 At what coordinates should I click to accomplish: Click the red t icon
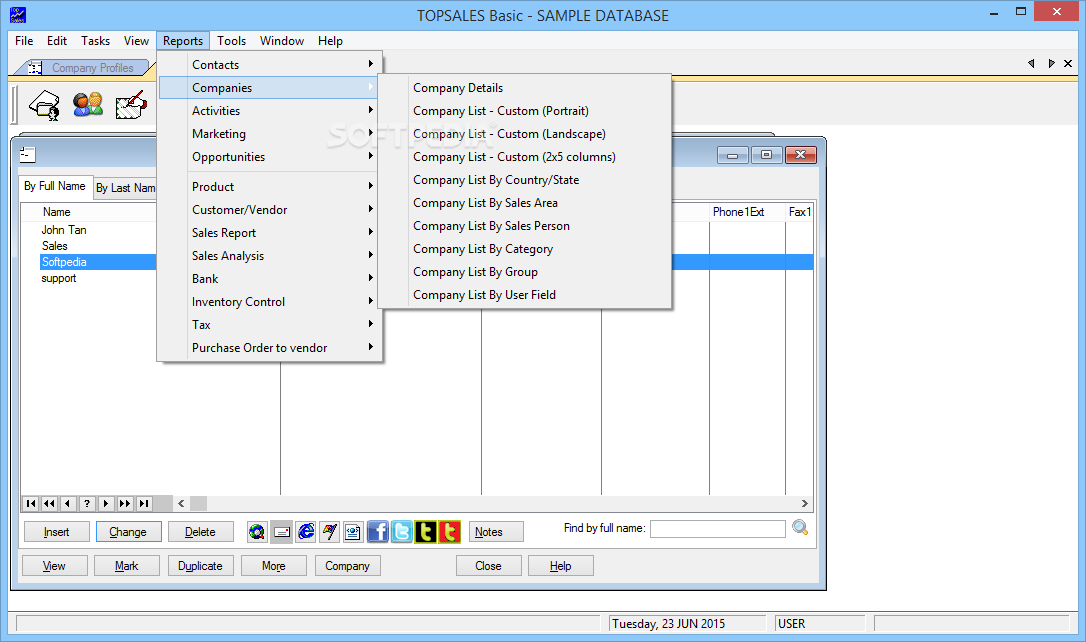coord(449,532)
